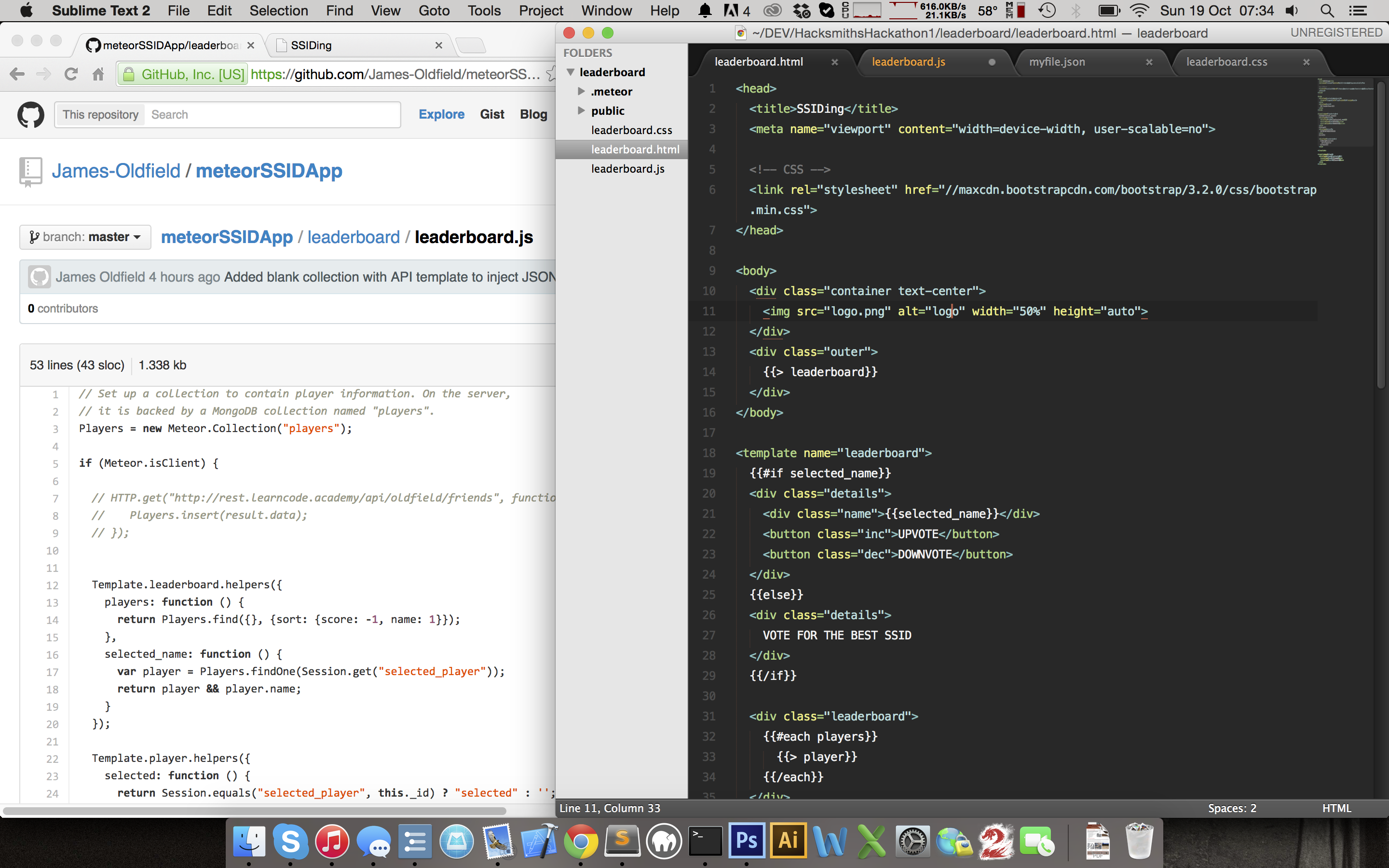
Task: Open Illustrator from the dock
Action: click(788, 841)
